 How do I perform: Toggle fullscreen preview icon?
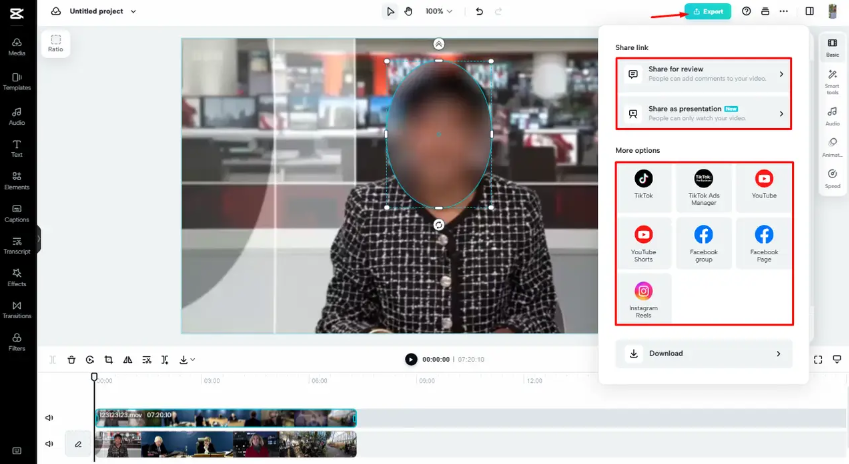[818, 360]
